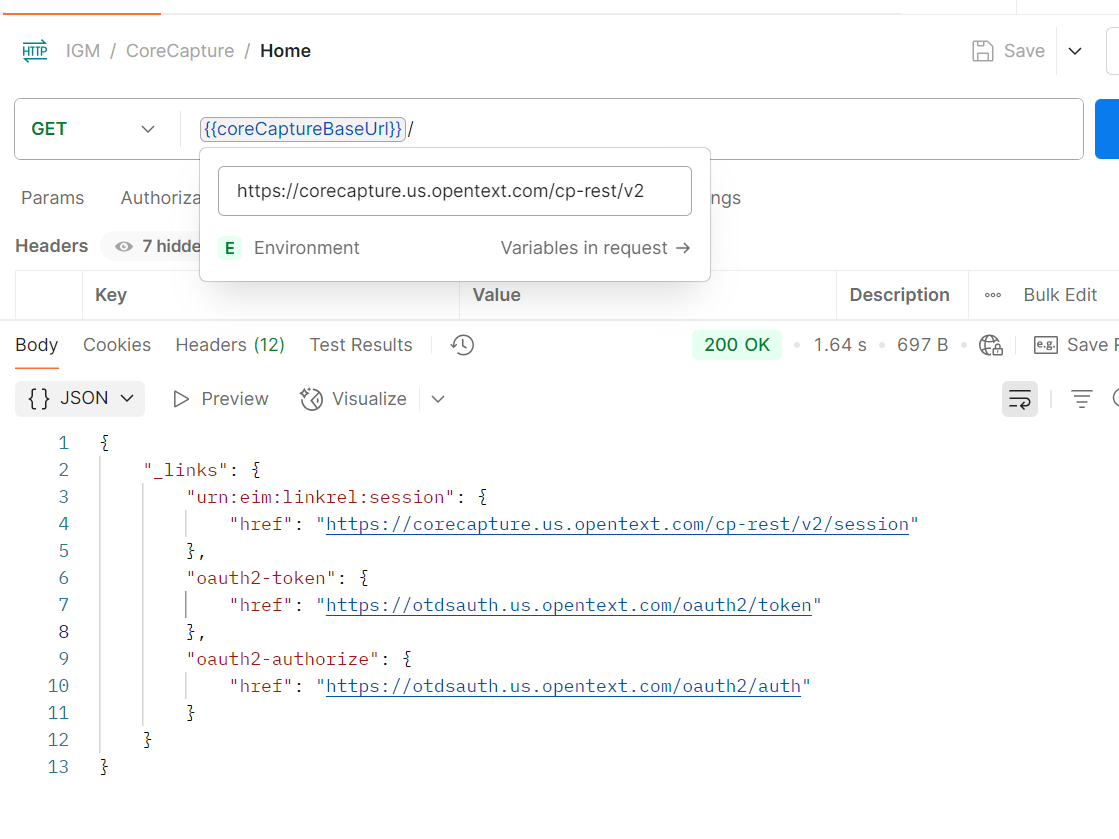Viewport: 1119px width, 839px height.
Task: Open the response filter icon
Action: pyautogui.click(x=1082, y=399)
